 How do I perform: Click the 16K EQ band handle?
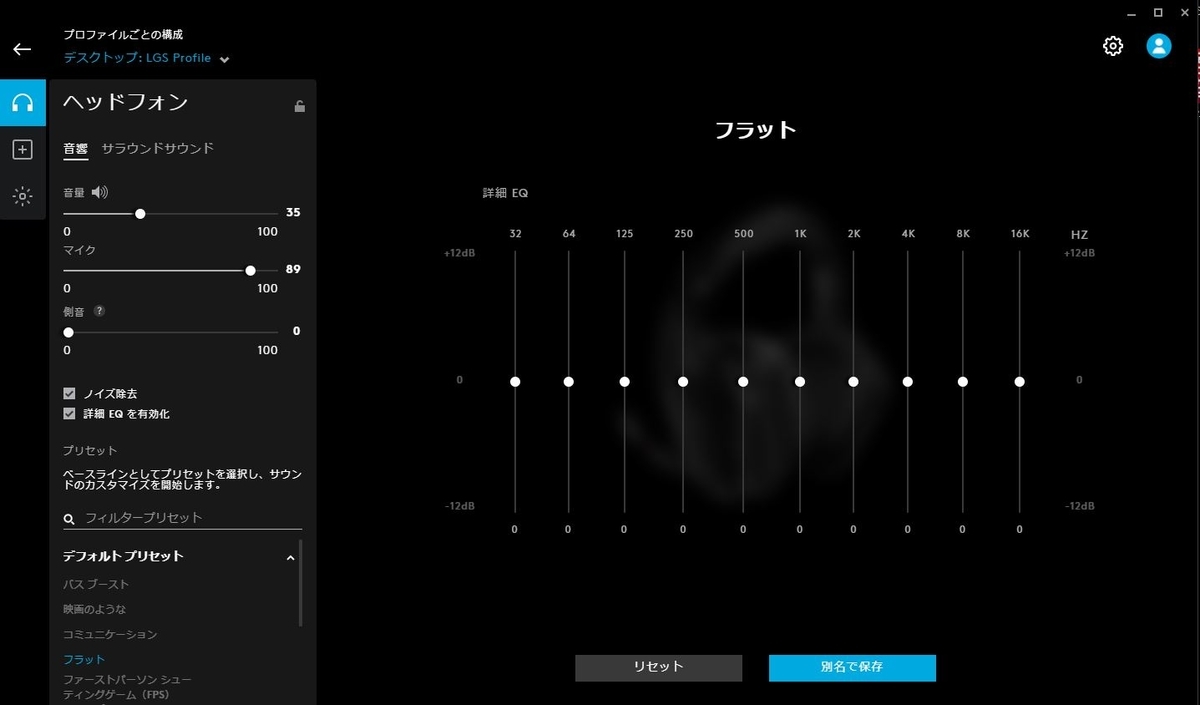(1019, 381)
